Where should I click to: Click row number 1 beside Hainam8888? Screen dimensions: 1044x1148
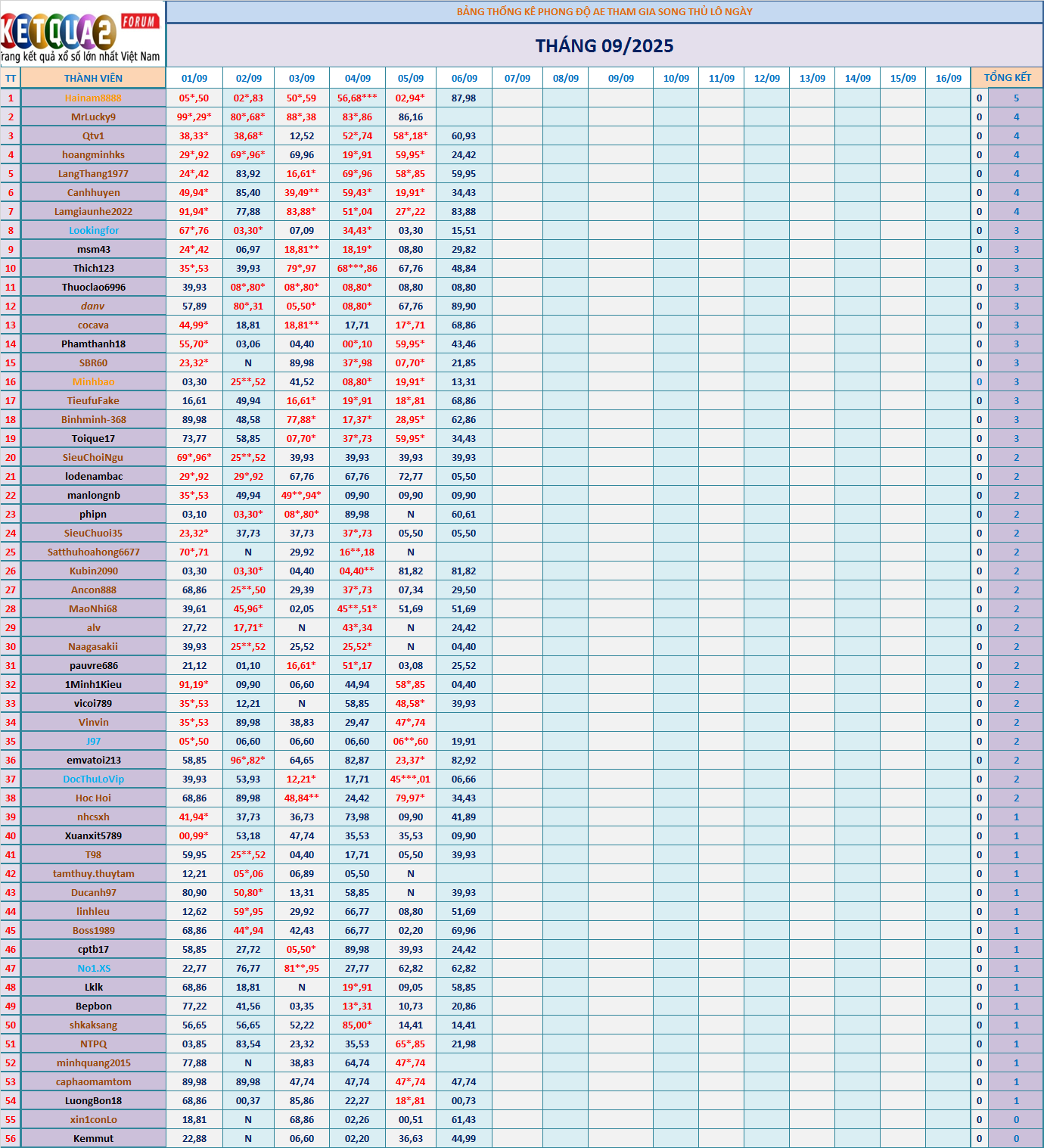coord(11,98)
